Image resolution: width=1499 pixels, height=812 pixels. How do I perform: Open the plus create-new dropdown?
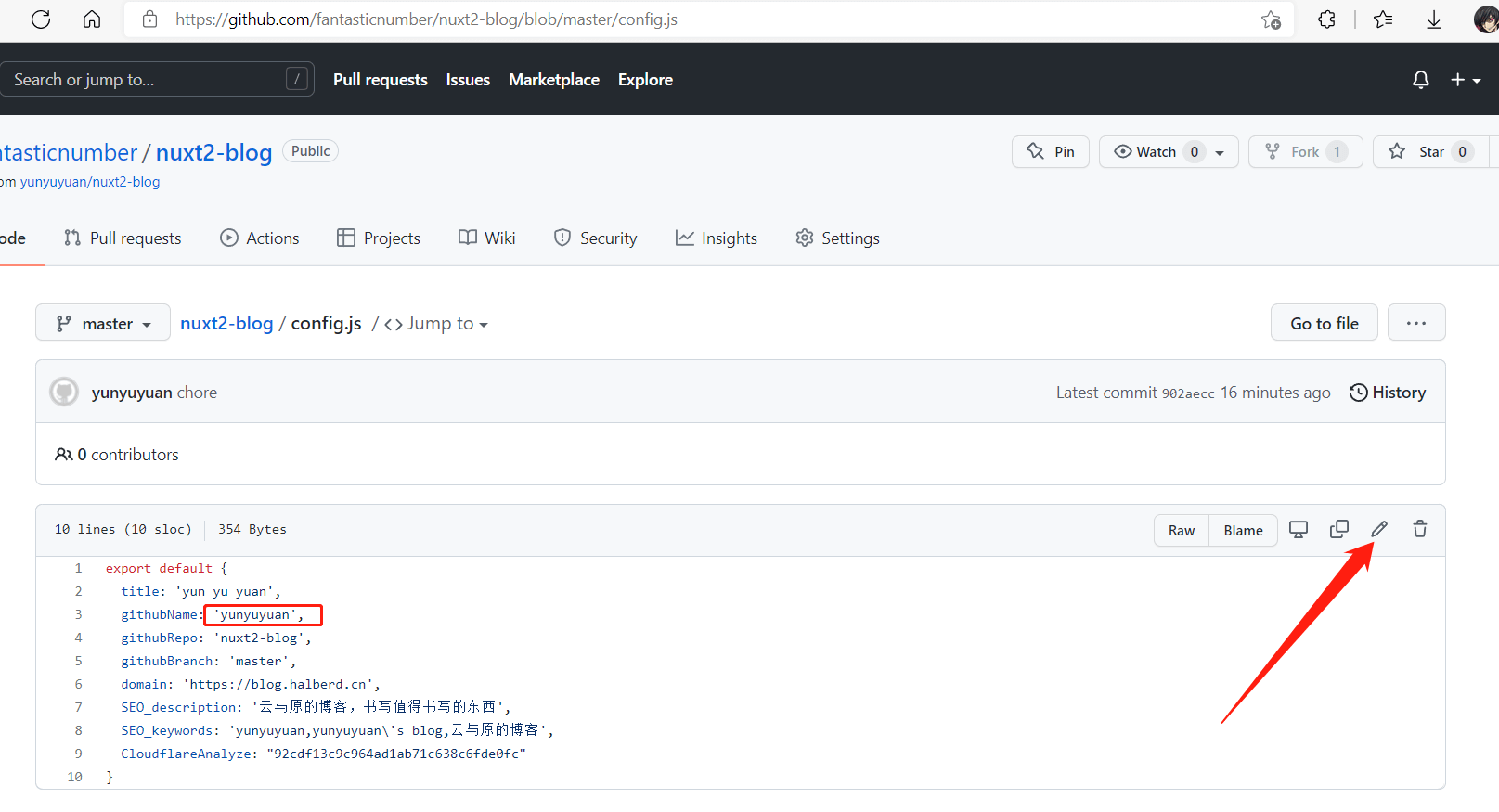pyautogui.click(x=1465, y=80)
